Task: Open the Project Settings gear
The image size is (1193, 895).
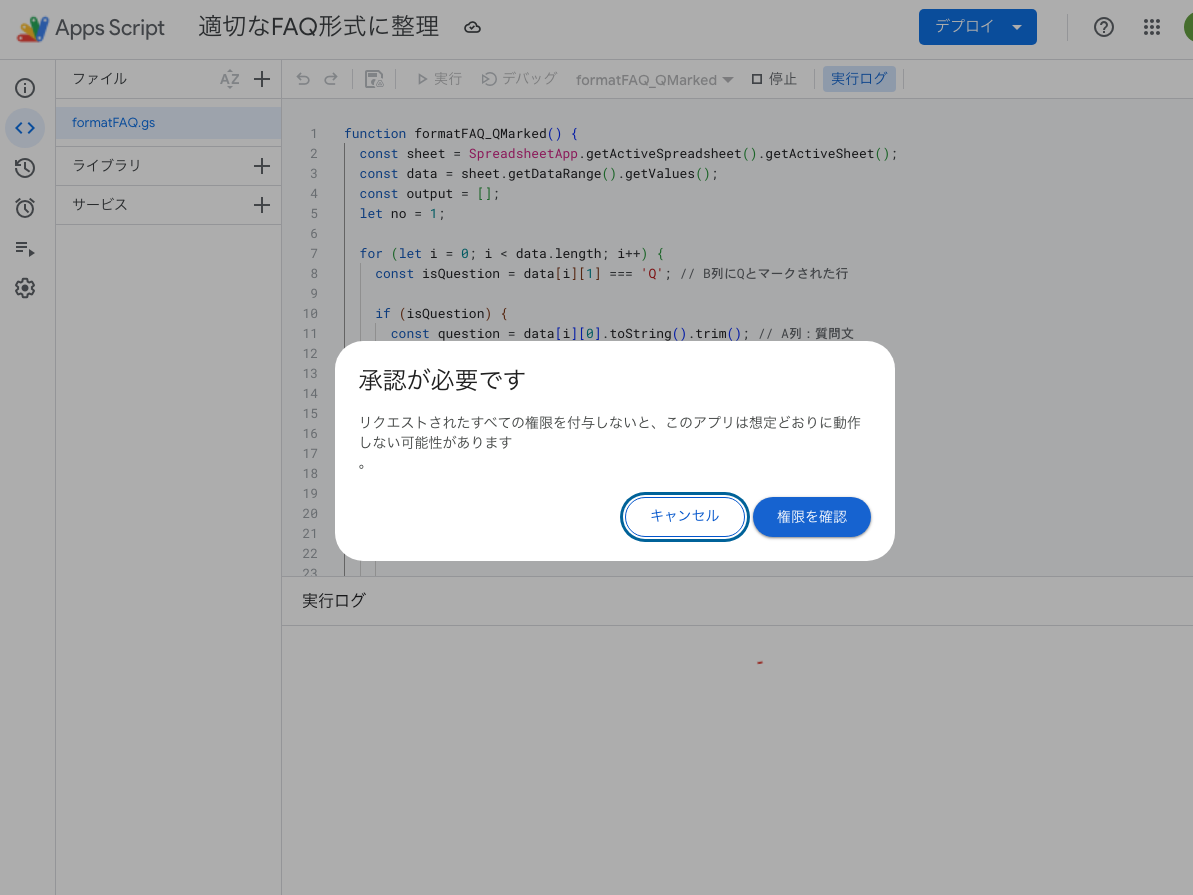Action: click(x=25, y=288)
